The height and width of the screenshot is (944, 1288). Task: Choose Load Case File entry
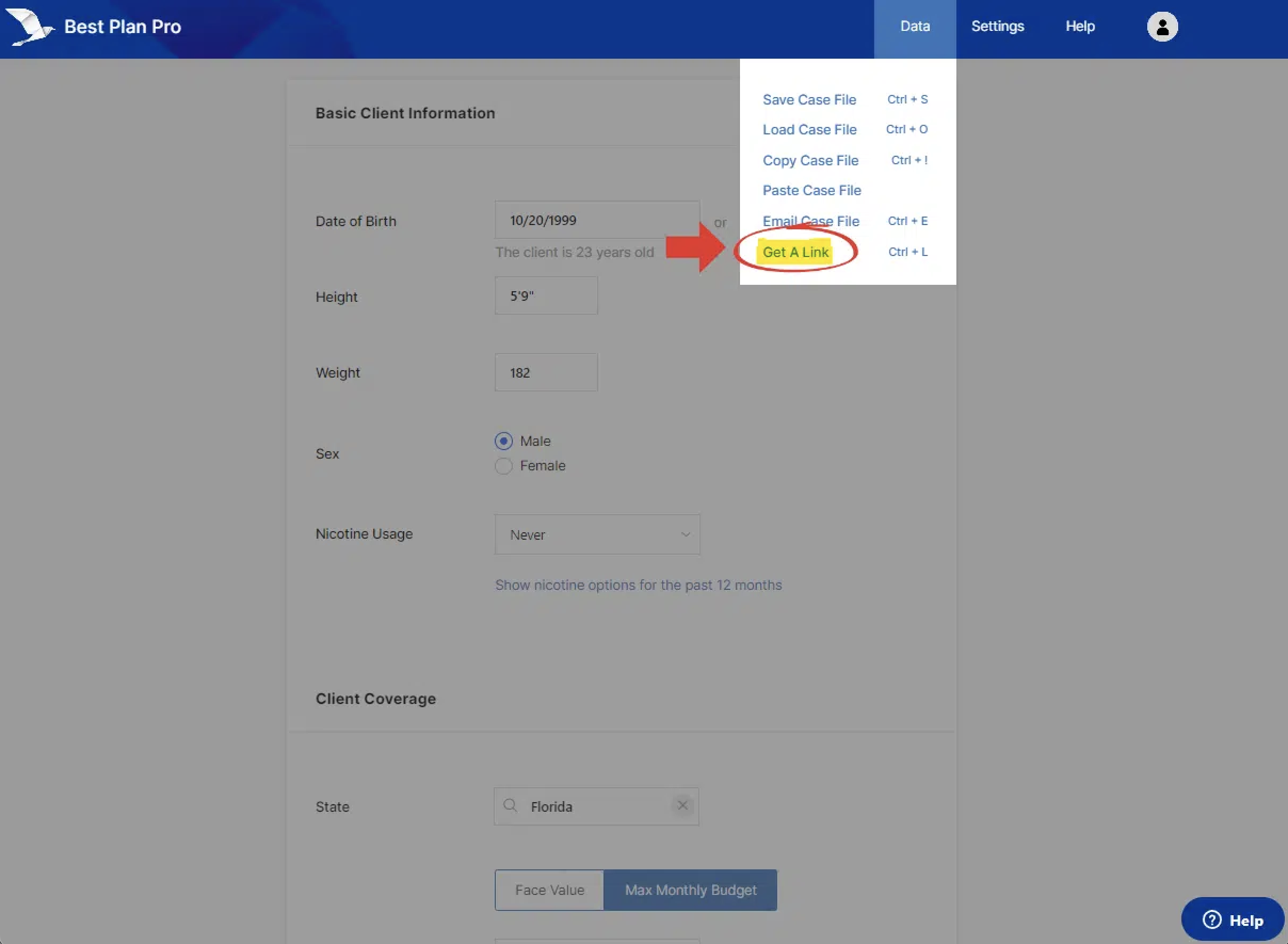click(809, 130)
